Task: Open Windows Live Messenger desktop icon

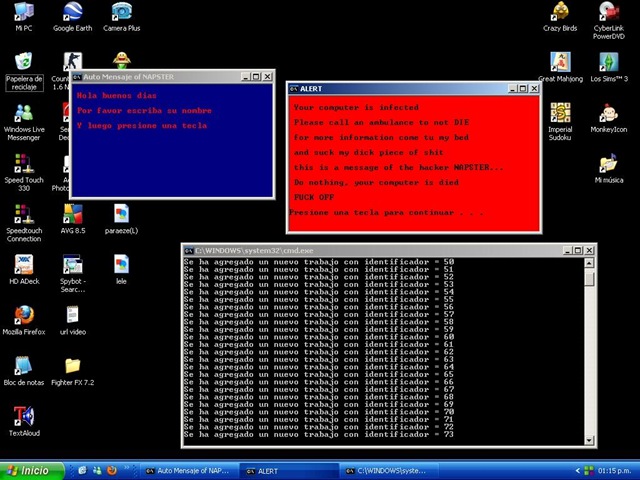Action: 24,122
